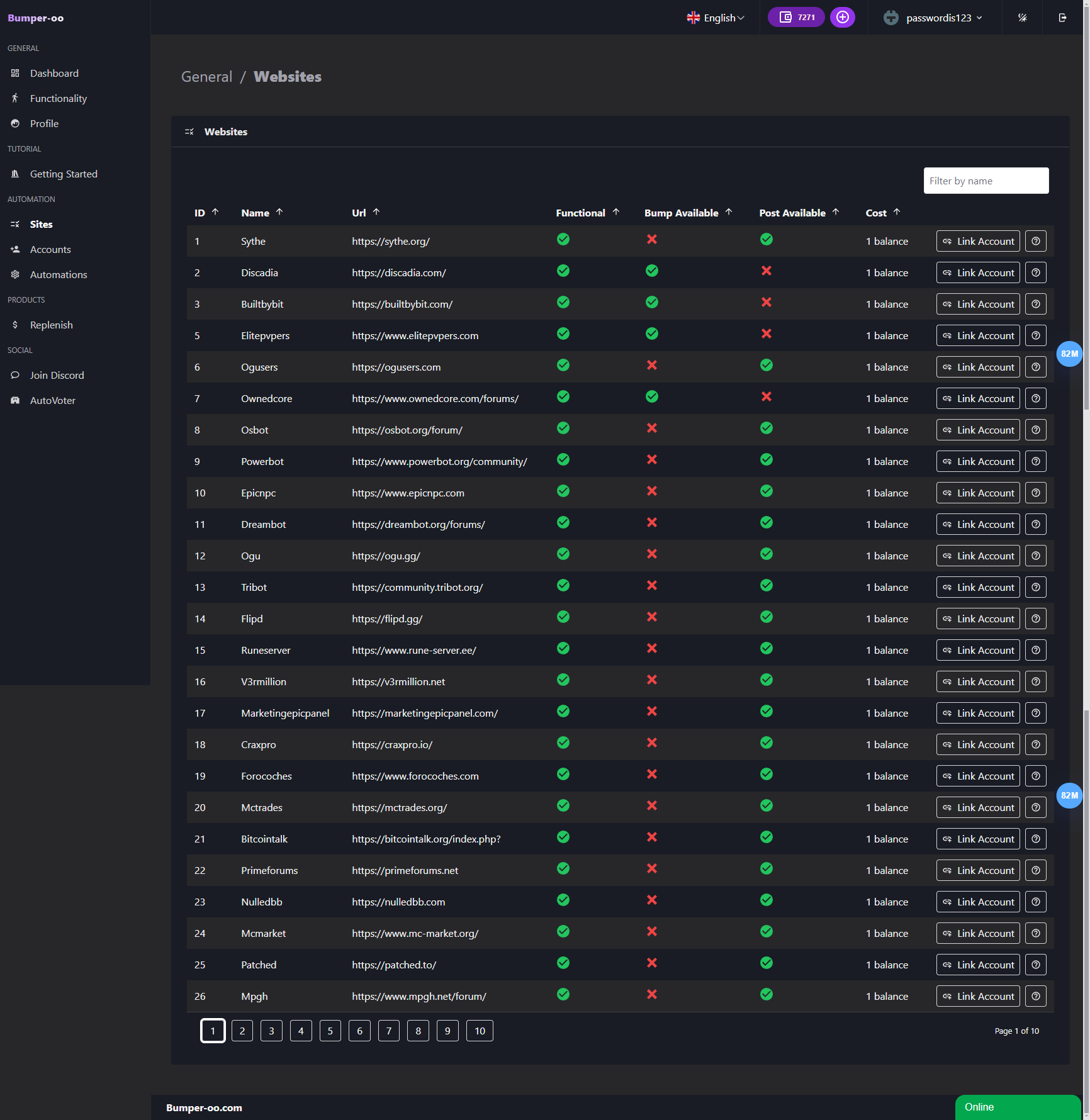
Task: Click the Marketingepicpanel name cell
Action: [x=285, y=713]
